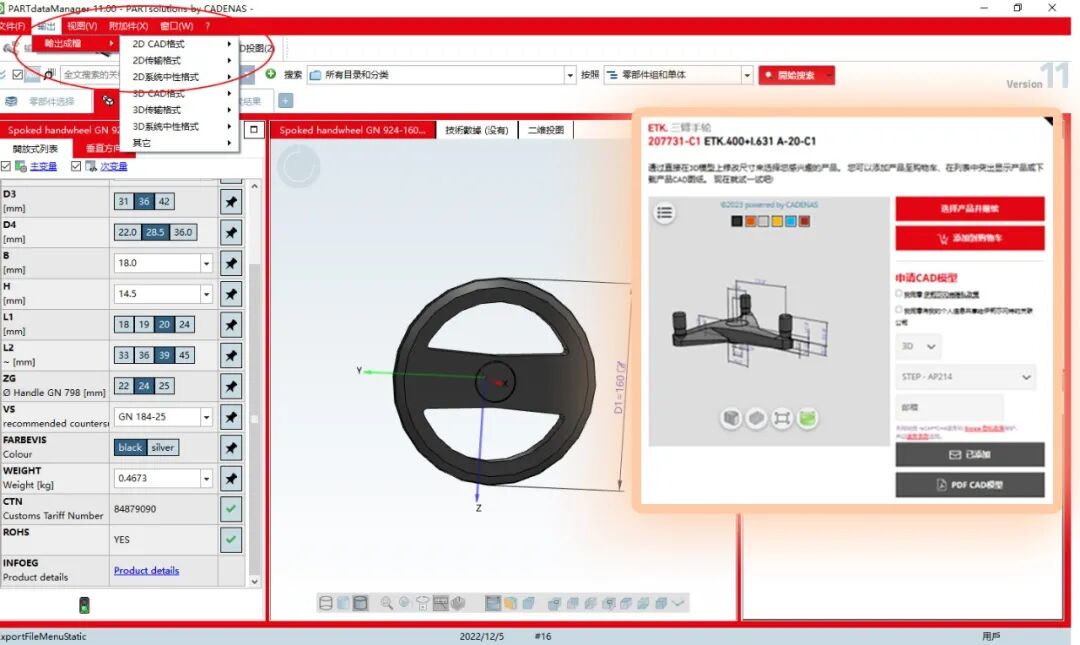Click the email input field in ETK panel
The image size is (1080, 645).
(949, 407)
